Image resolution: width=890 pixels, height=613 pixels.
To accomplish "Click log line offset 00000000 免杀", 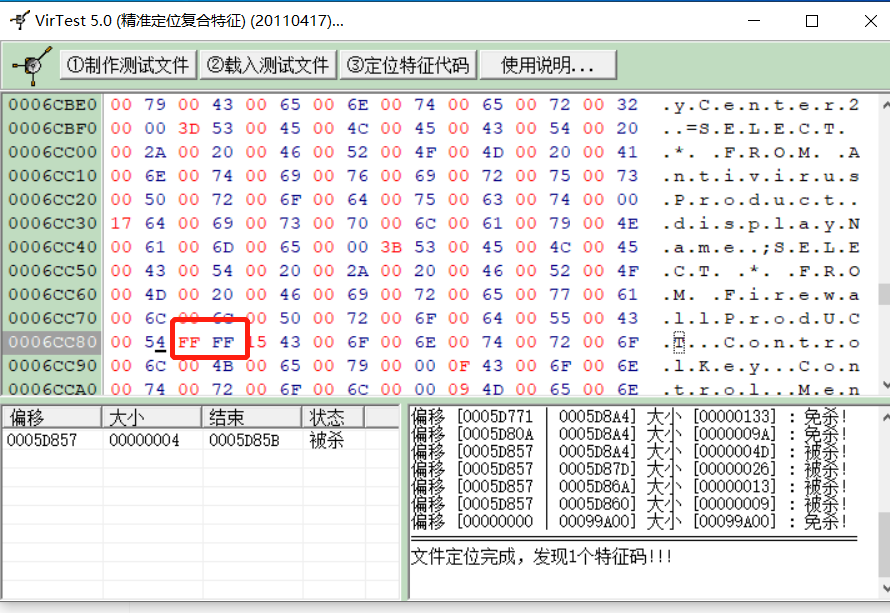I will coord(629,522).
